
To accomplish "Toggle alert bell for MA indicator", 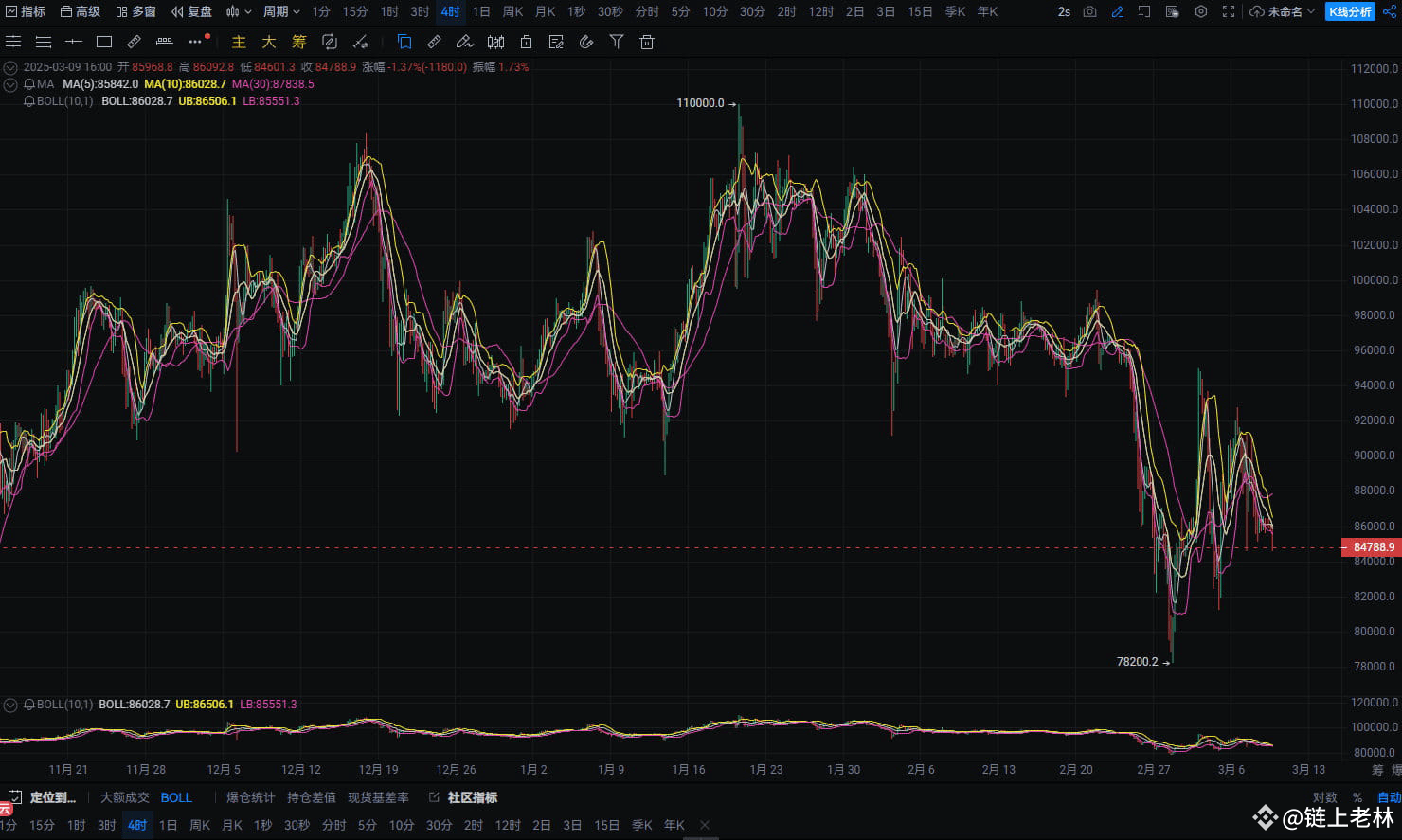I will (x=29, y=84).
